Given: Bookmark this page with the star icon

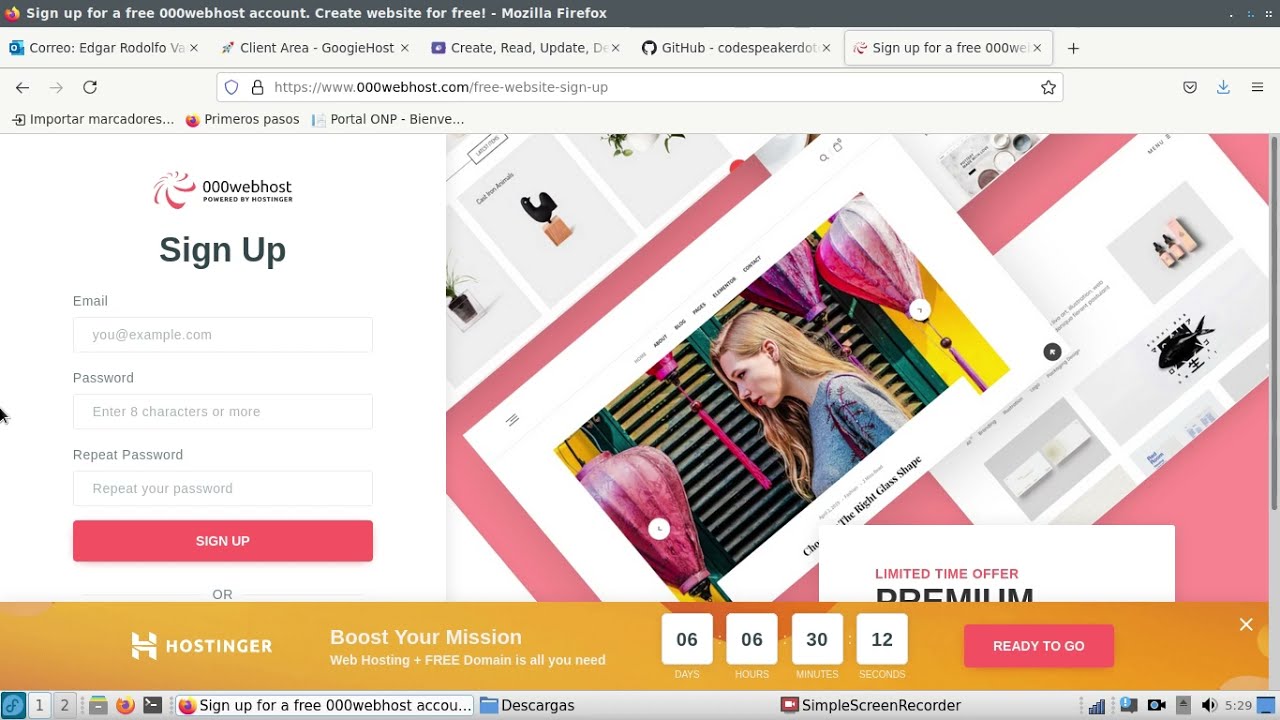Looking at the screenshot, I should pos(1048,87).
